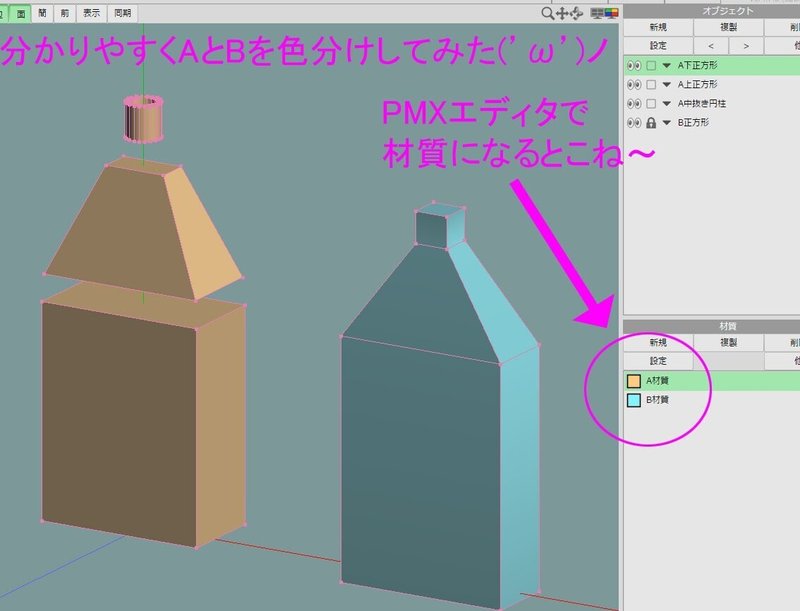The width and height of the screenshot is (800, 611).
Task: Toggle visibility eyes of A中抜き円柱
Action: [x=634, y=104]
